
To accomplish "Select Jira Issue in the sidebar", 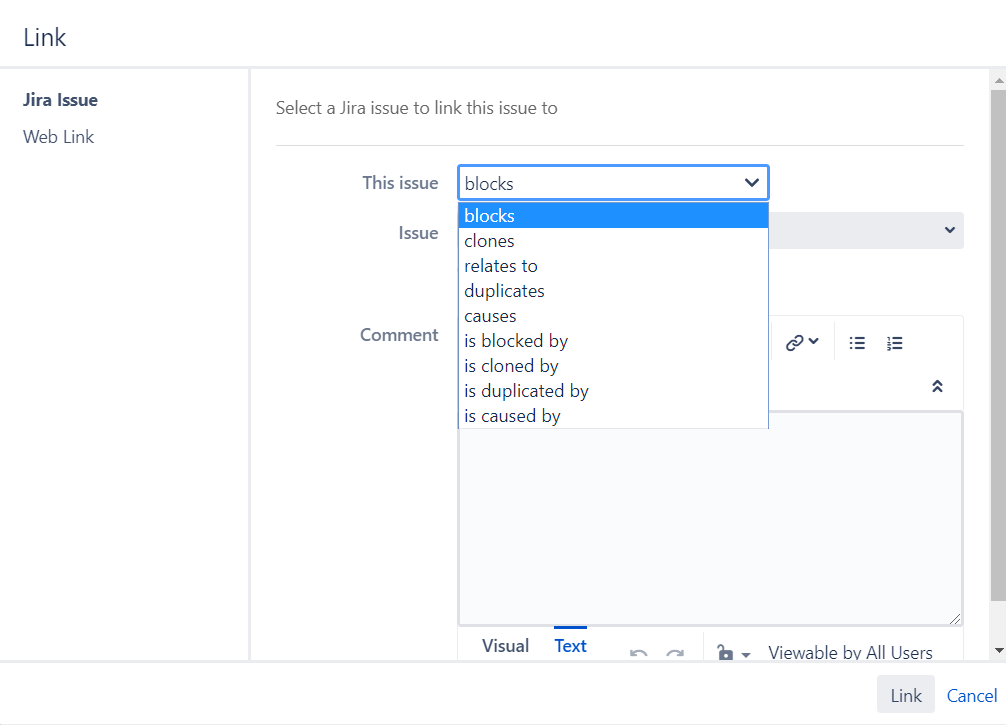I will 60,99.
